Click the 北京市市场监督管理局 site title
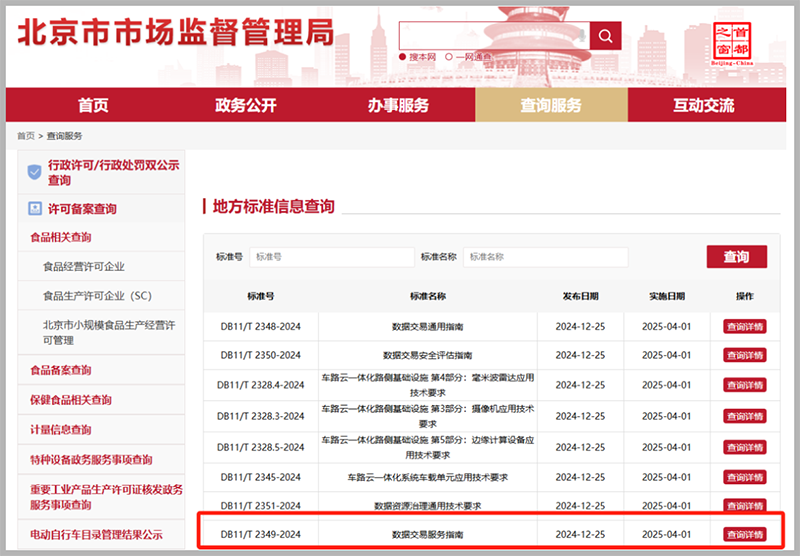The height and width of the screenshot is (556, 800). click(x=176, y=33)
